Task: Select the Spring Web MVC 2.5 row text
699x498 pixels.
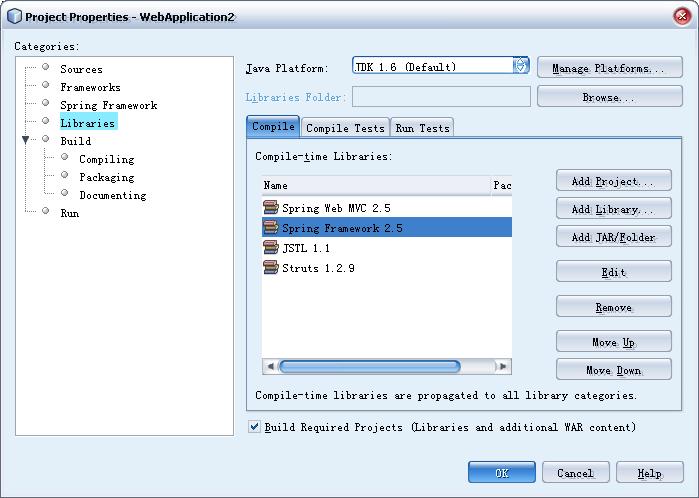Action: click(336, 208)
